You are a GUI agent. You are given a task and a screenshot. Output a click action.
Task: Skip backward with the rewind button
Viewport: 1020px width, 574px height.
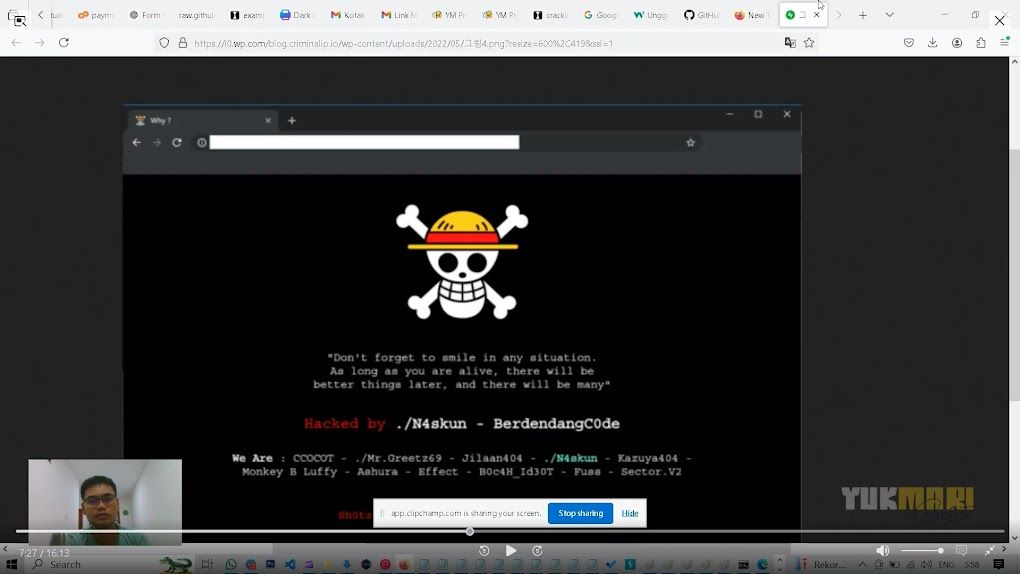click(x=484, y=551)
